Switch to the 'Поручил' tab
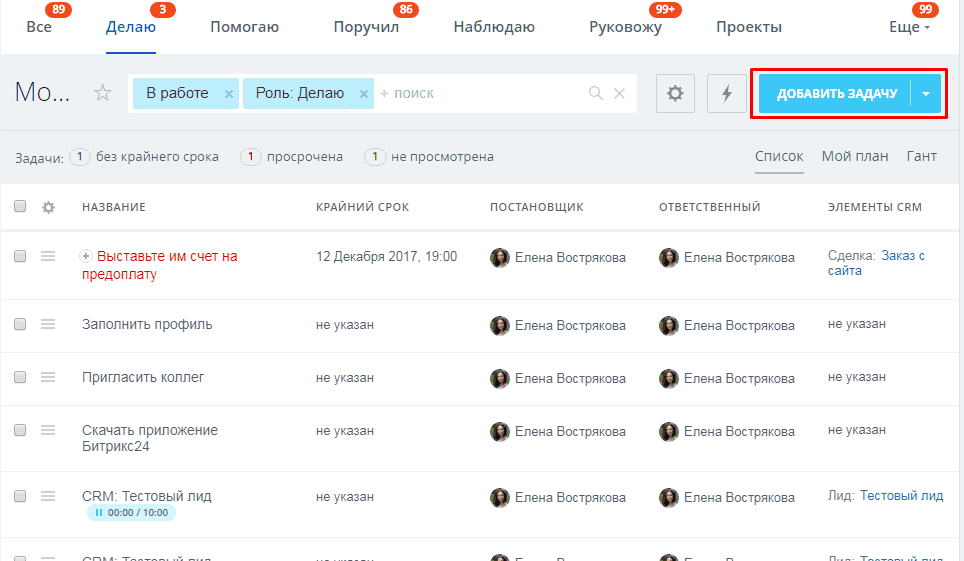This screenshot has width=964, height=561. pyautogui.click(x=366, y=28)
